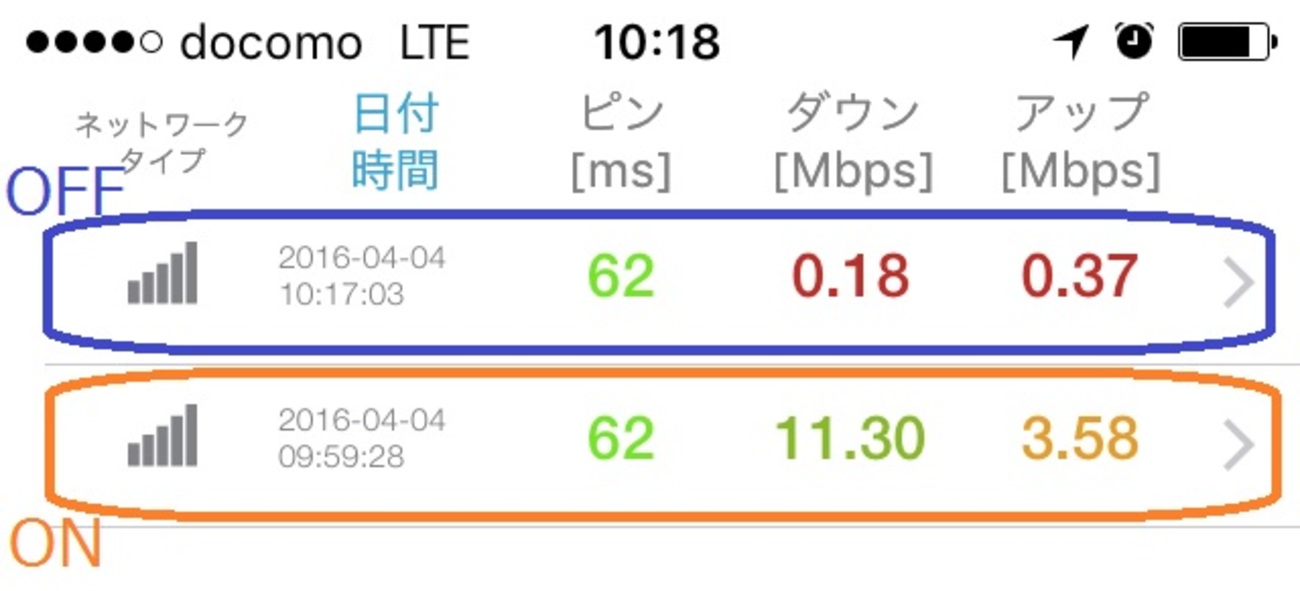Sort by ダウン [Mbps] column header
This screenshot has width=1300, height=591.
(x=853, y=143)
